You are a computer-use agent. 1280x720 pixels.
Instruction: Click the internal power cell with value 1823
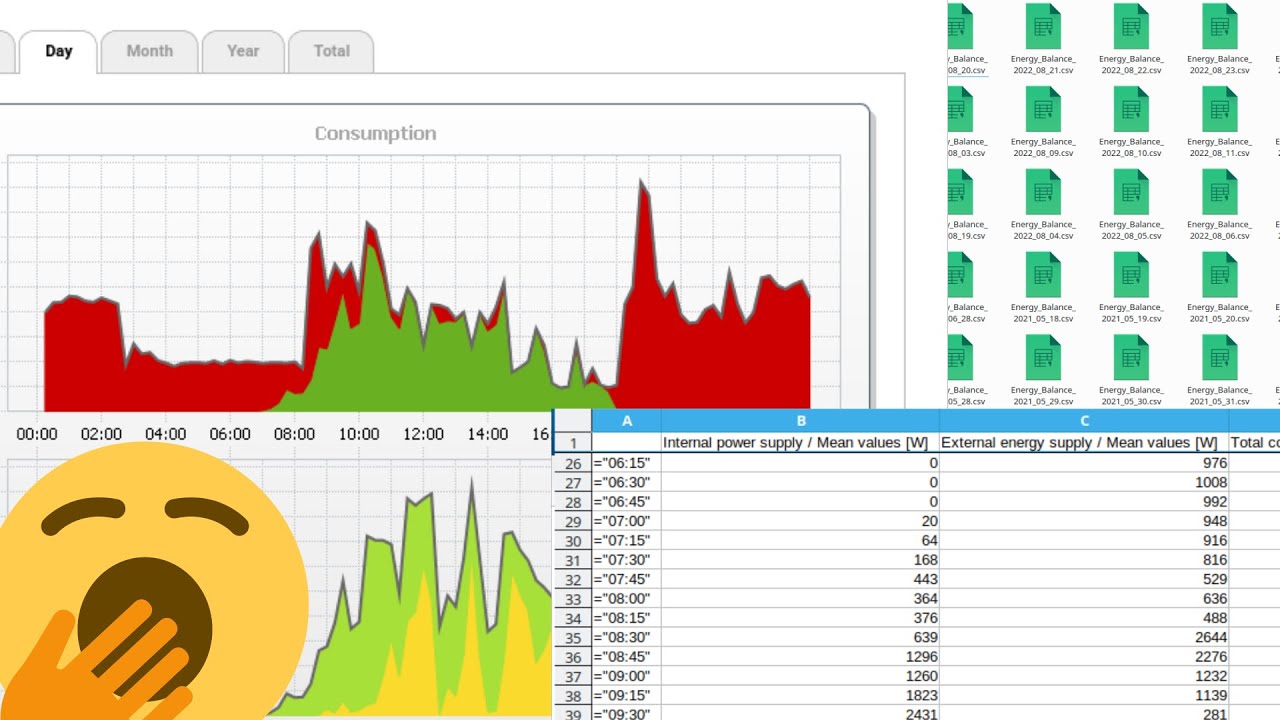800,695
